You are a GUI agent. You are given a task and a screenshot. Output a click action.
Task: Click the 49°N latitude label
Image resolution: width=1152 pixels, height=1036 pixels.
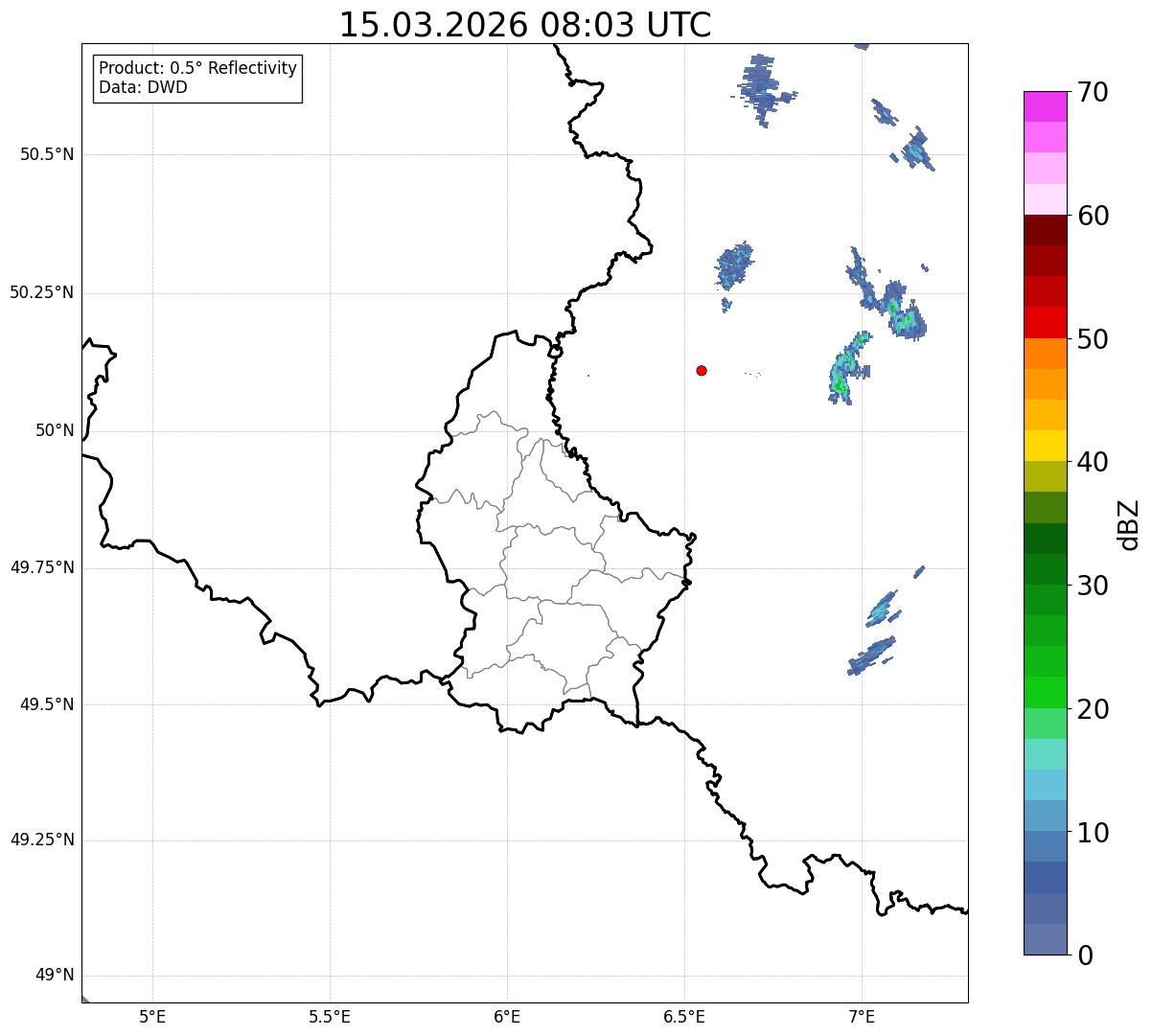pos(55,976)
